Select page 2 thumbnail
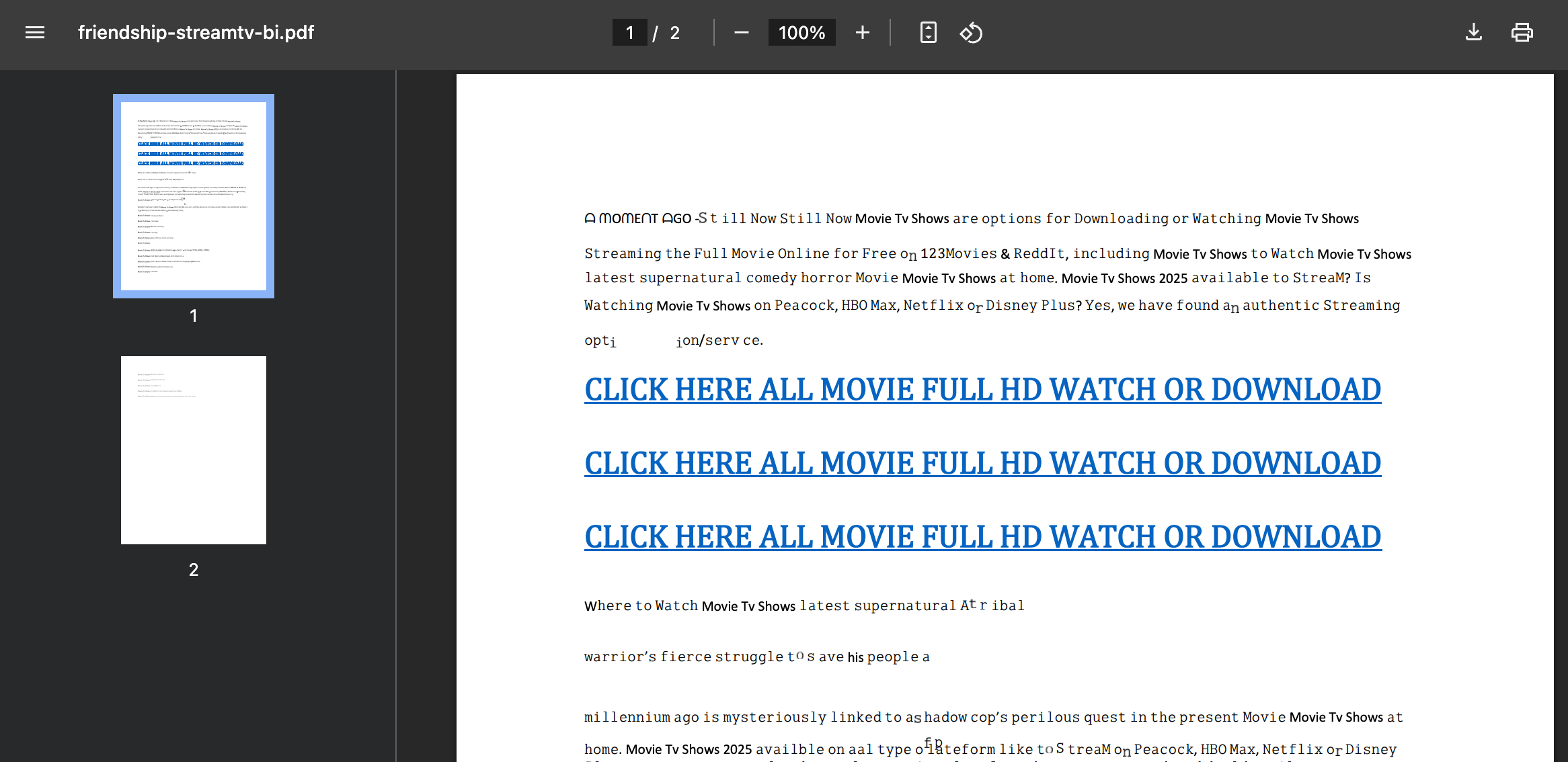1568x762 pixels. pyautogui.click(x=194, y=450)
